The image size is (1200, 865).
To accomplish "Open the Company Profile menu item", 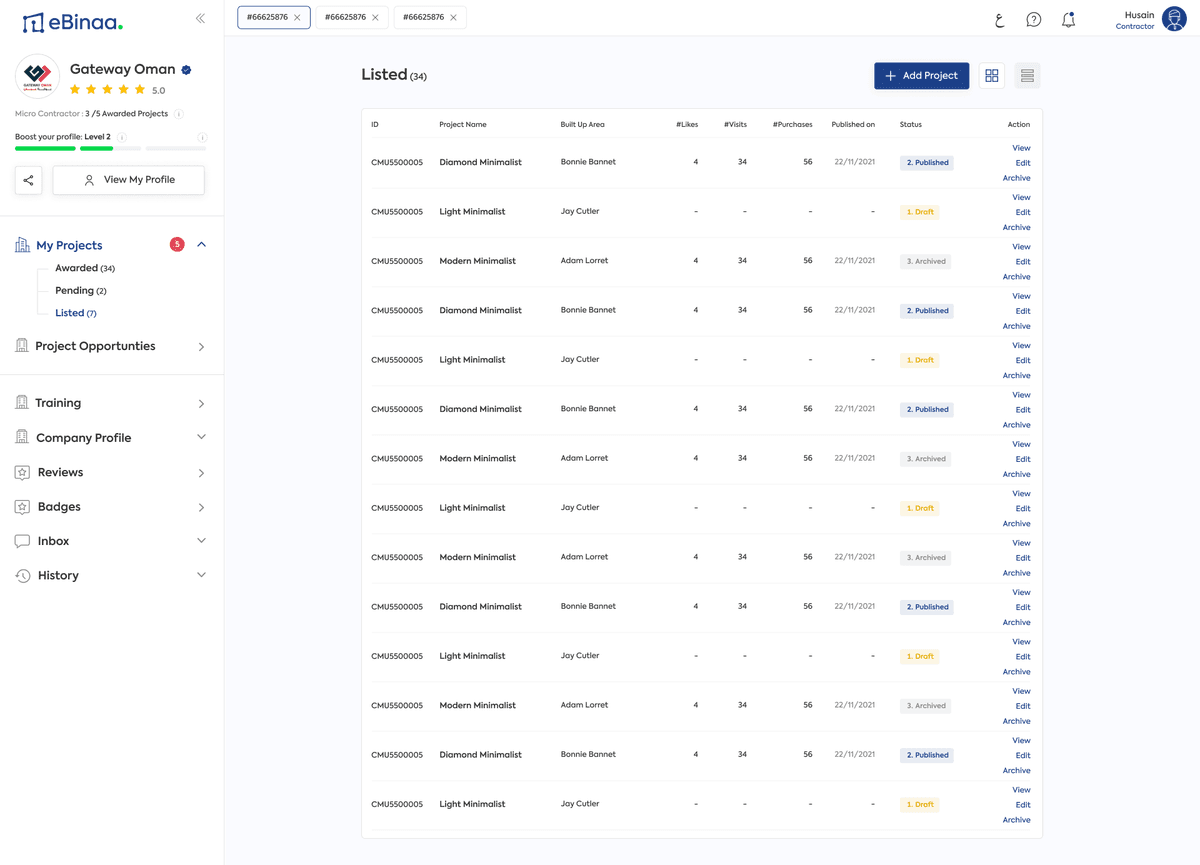I will 83,438.
